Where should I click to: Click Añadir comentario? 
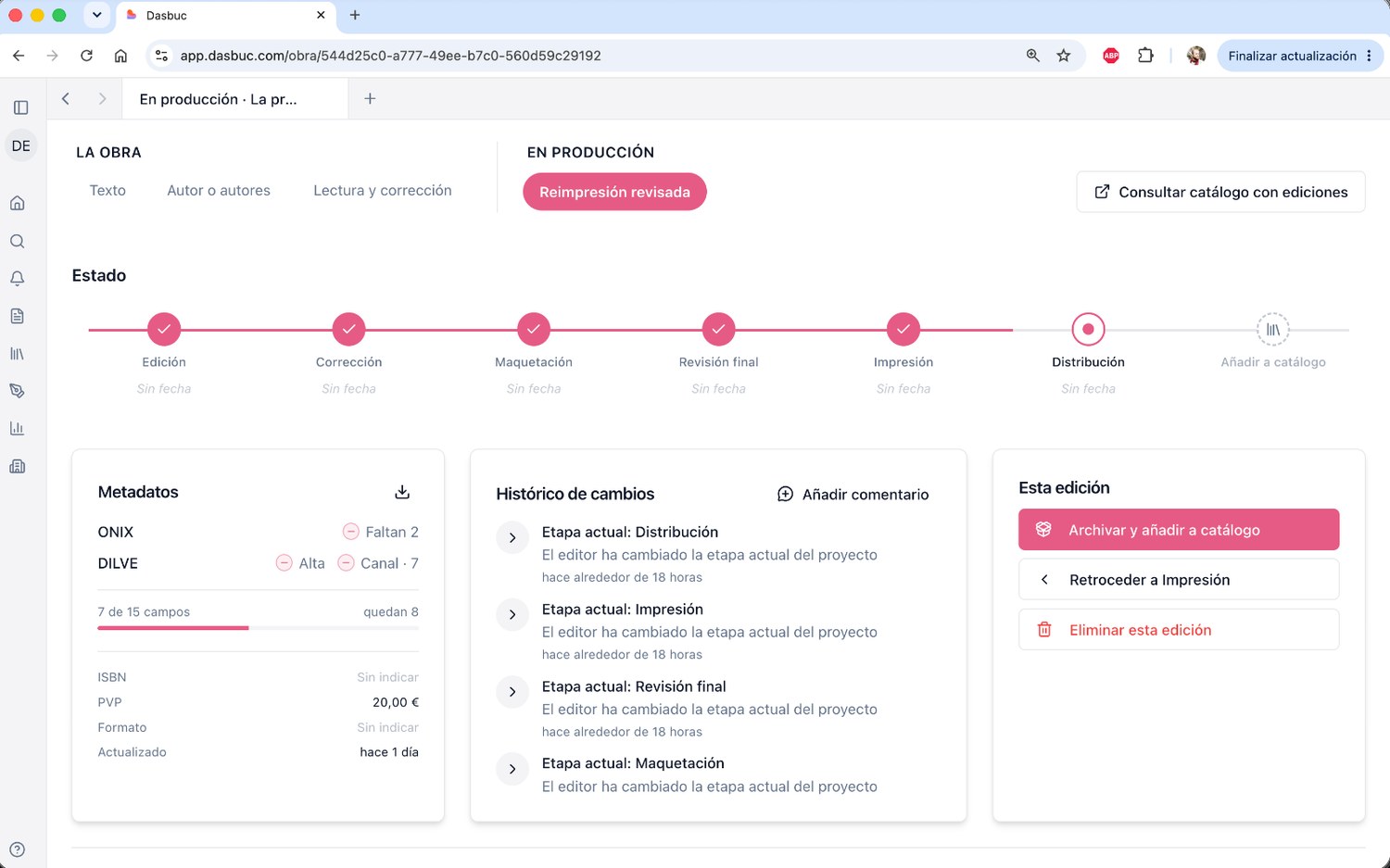tap(853, 495)
